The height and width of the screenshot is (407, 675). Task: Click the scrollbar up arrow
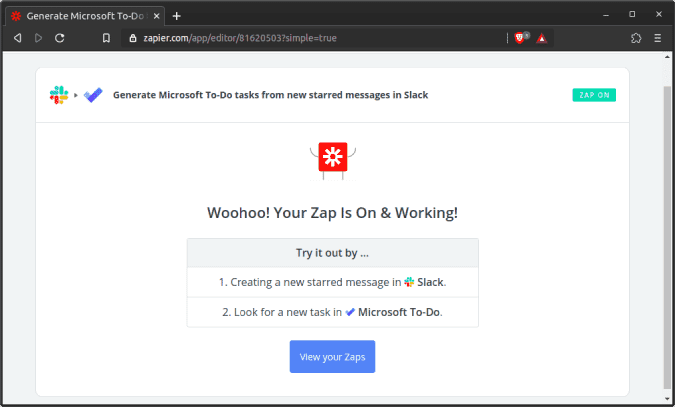667,57
